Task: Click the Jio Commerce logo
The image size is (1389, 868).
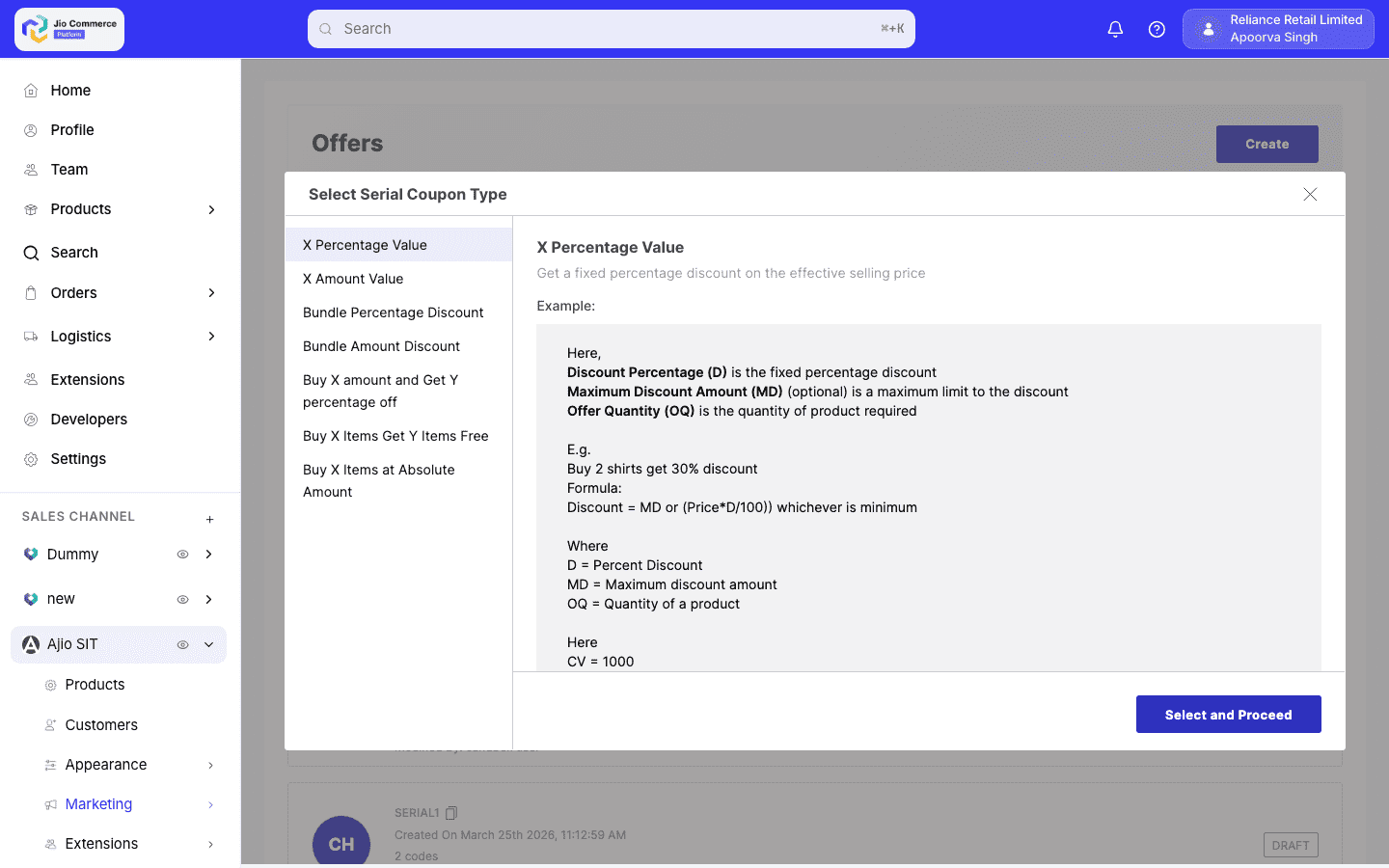Action: point(68,29)
